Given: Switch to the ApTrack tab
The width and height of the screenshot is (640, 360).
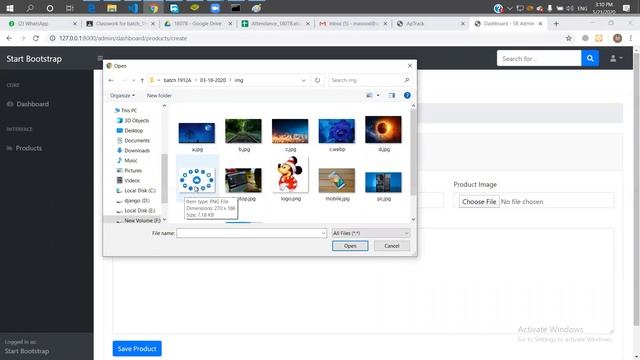Looking at the screenshot, I should tap(431, 24).
